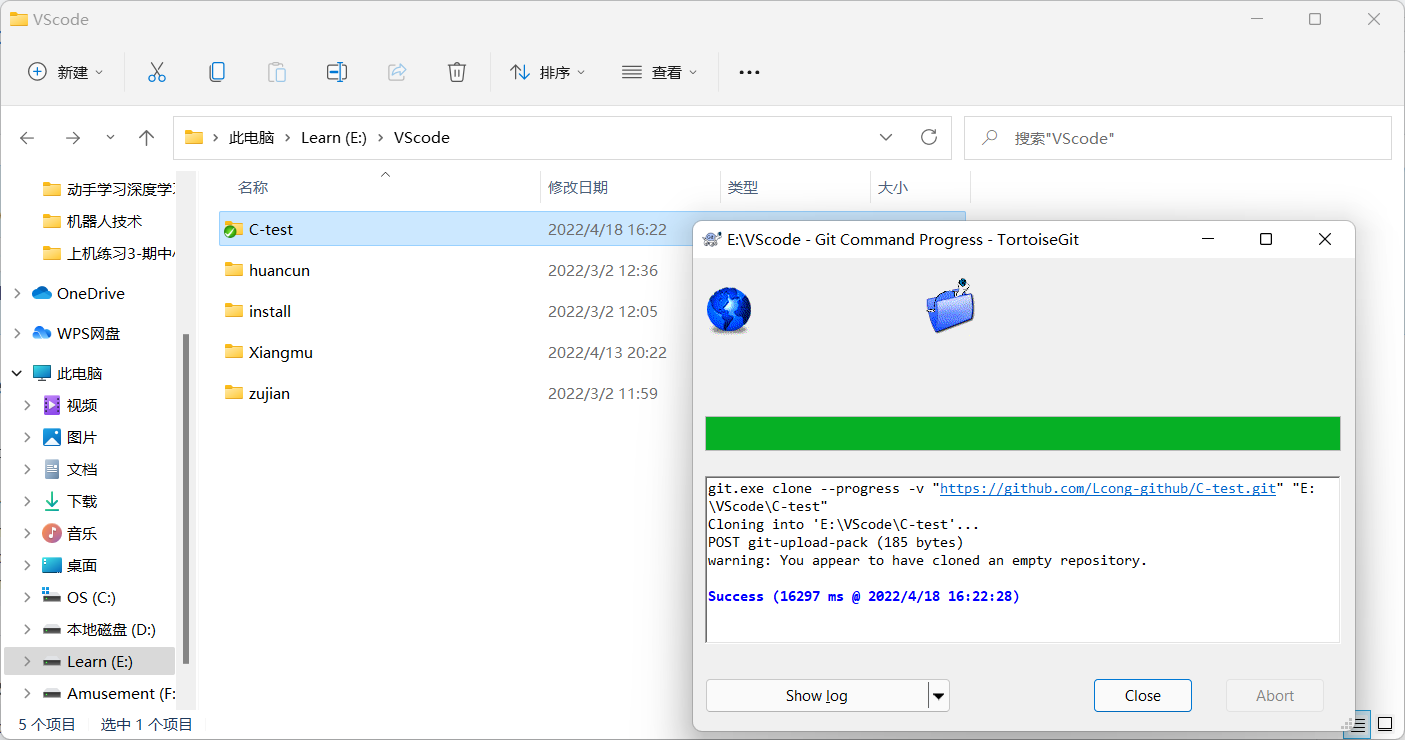
Task: Go up one directory with Up arrow
Action: click(x=146, y=138)
